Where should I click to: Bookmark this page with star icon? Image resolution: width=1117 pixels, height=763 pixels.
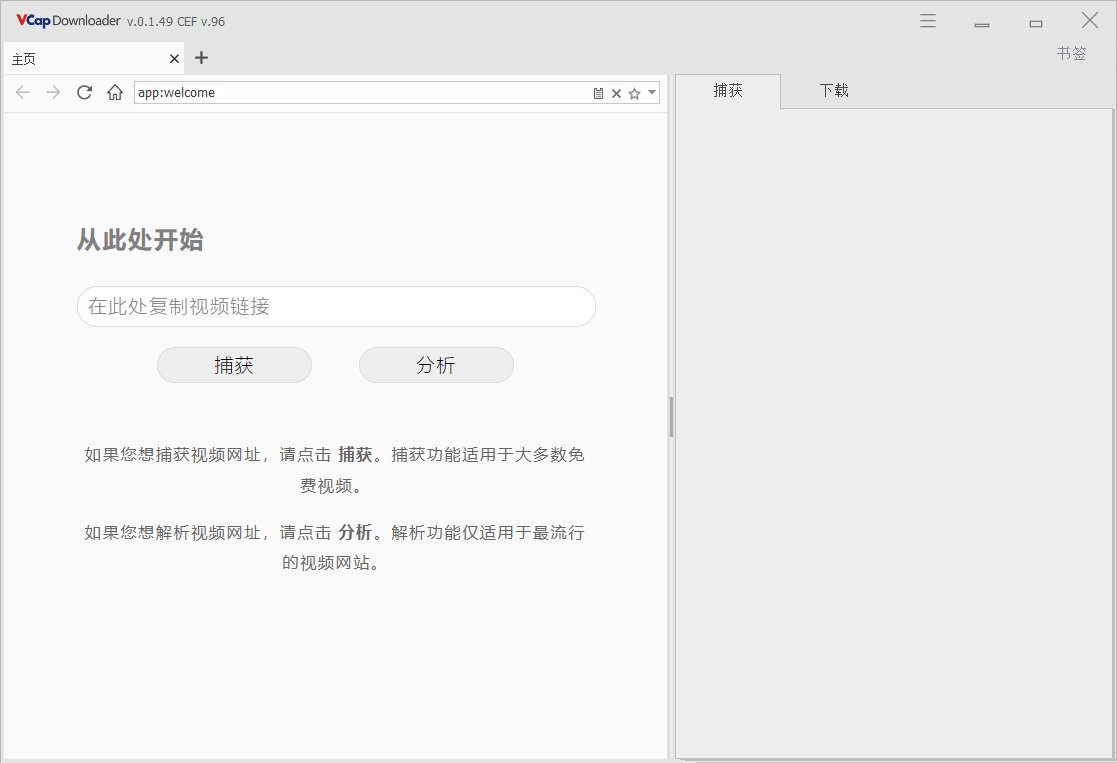click(x=634, y=93)
